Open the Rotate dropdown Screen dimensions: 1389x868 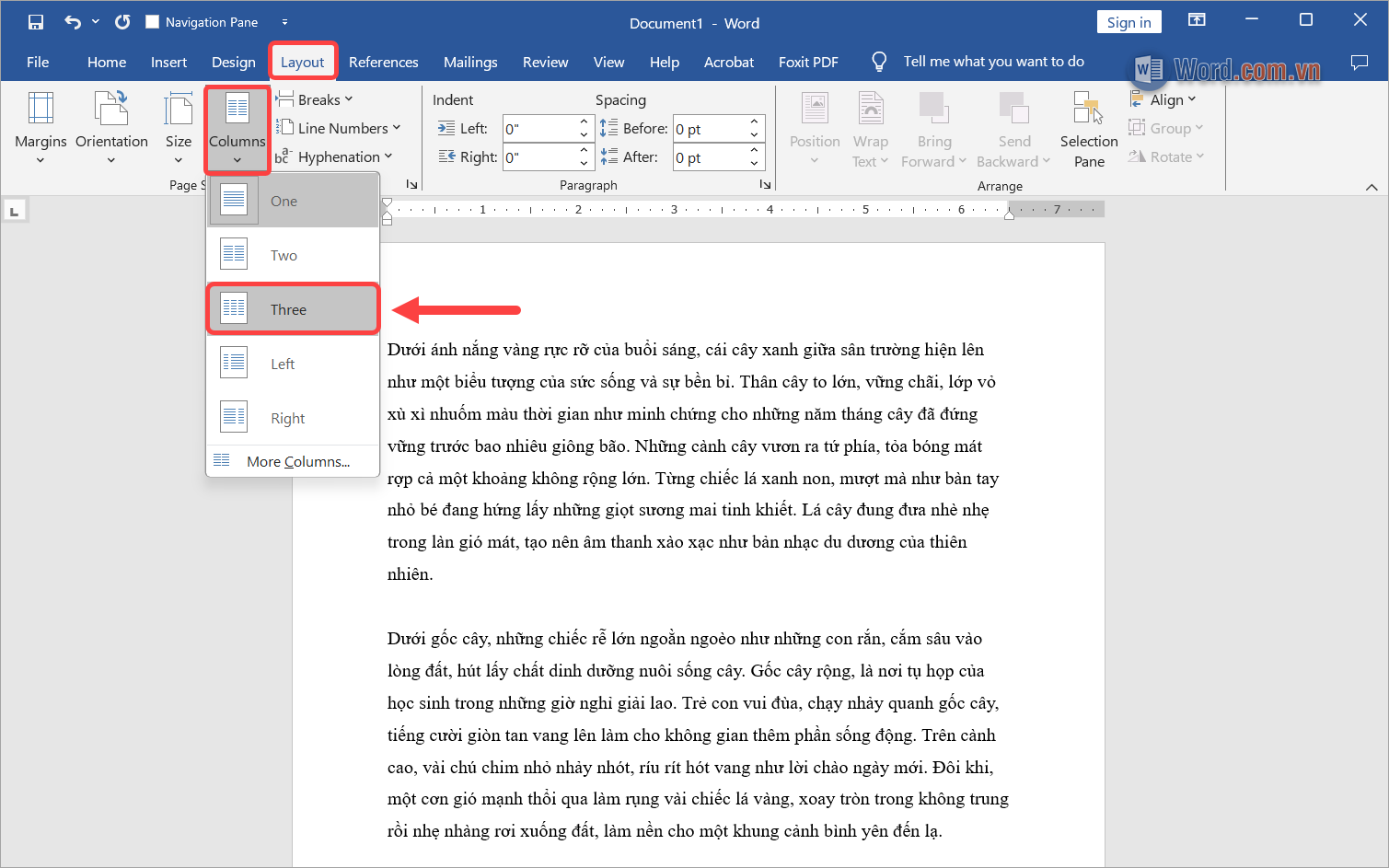[x=1167, y=156]
